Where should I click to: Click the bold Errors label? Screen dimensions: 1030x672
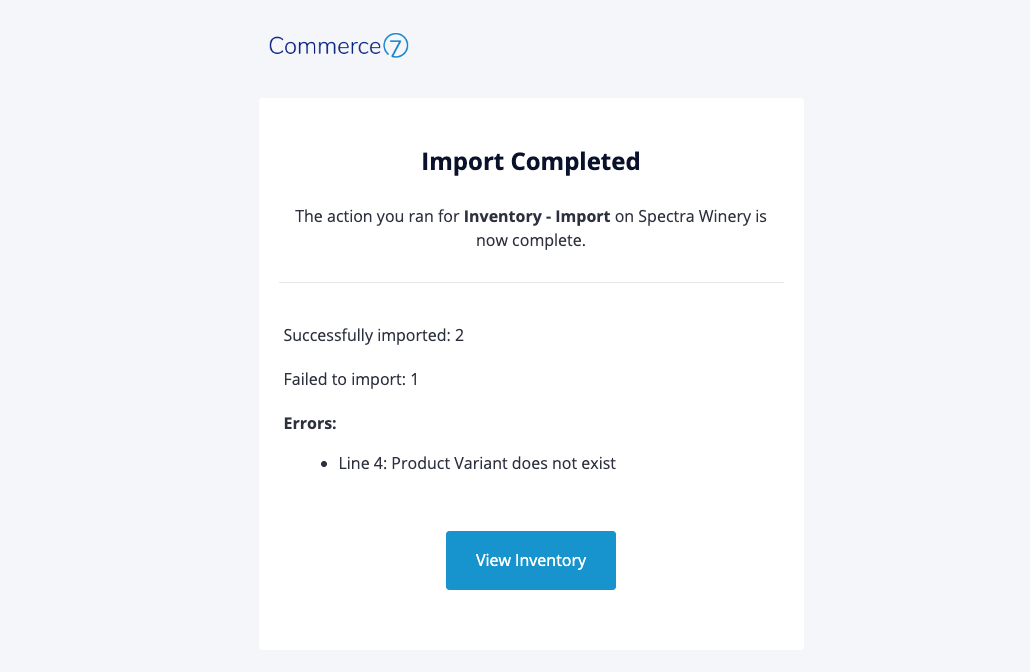[309, 423]
